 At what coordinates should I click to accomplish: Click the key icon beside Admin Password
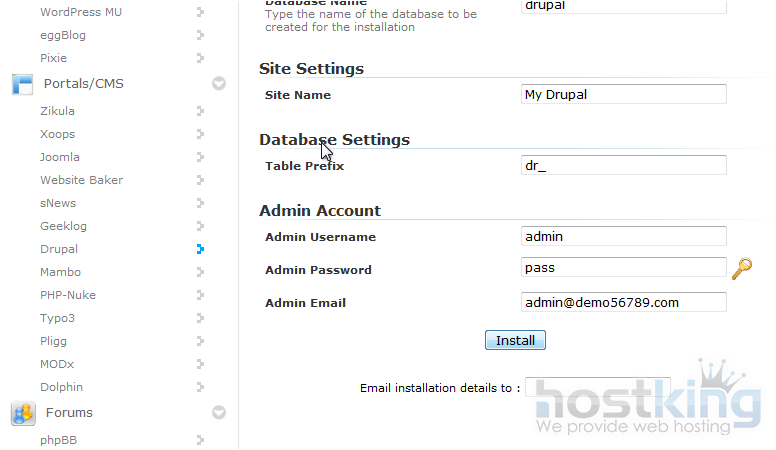pyautogui.click(x=741, y=268)
